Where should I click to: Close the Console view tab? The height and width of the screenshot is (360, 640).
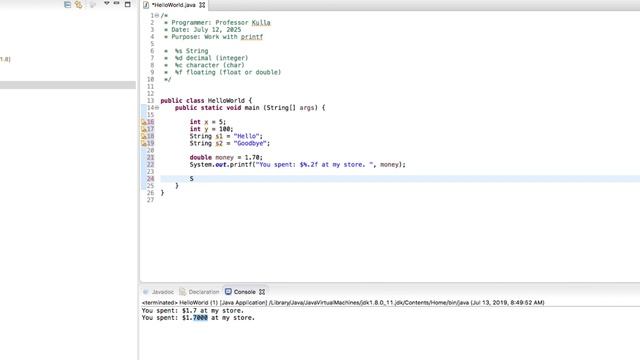262,292
